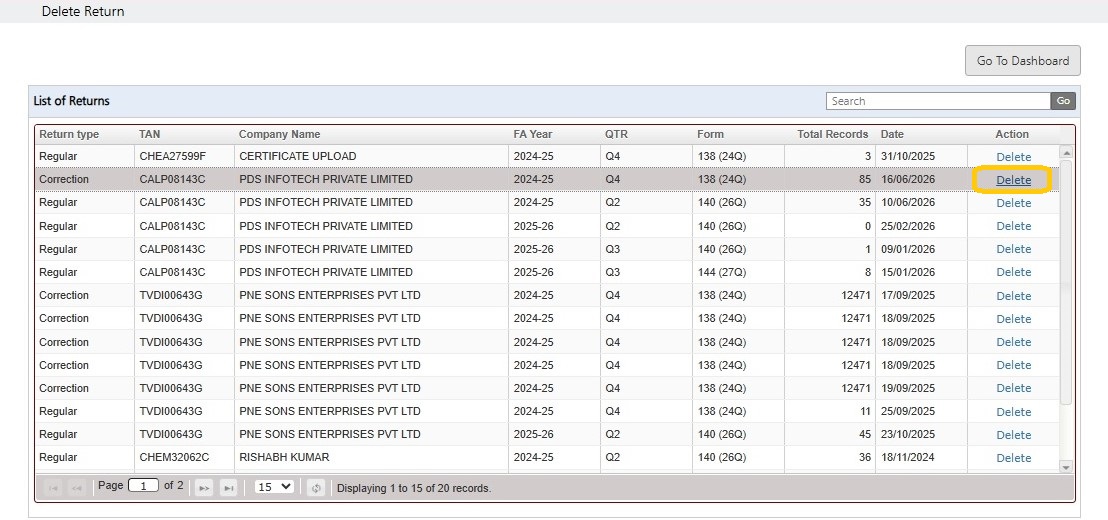
Task: Refresh the returns list icon
Action: [316, 488]
